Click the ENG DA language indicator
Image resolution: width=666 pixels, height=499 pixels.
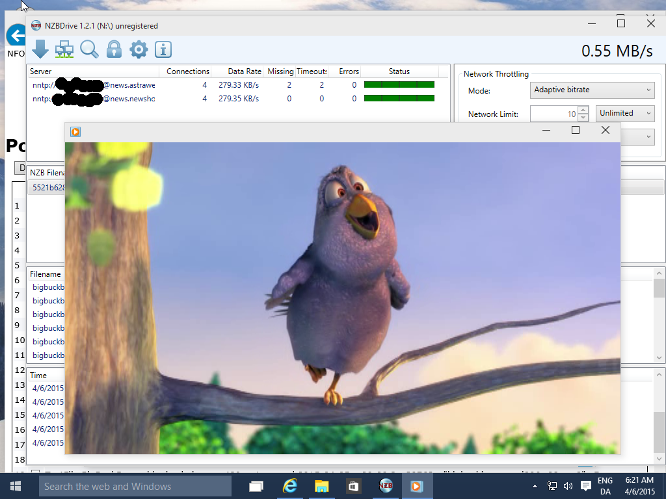pos(605,486)
